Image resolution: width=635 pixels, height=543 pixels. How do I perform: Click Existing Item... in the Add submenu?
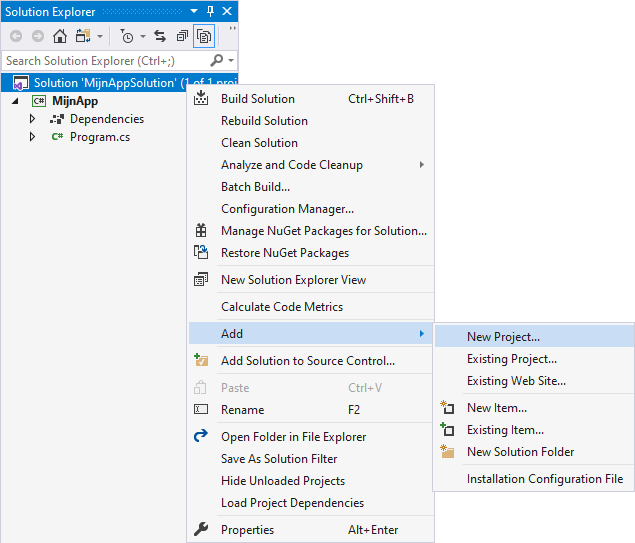[505, 430]
